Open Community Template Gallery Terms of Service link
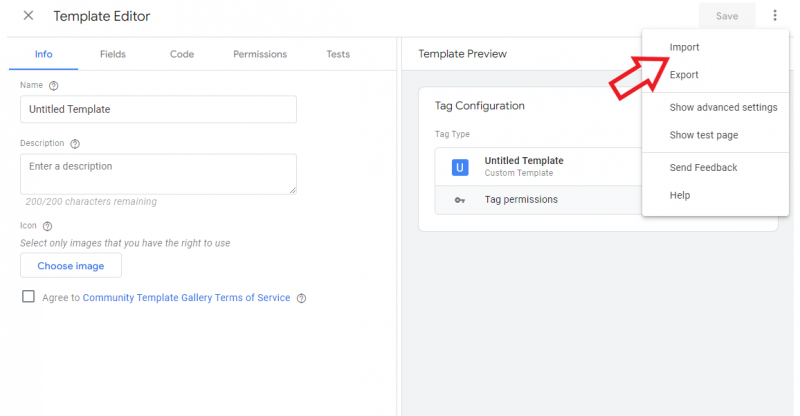Viewport: 800px width, 416px height. click(186, 298)
